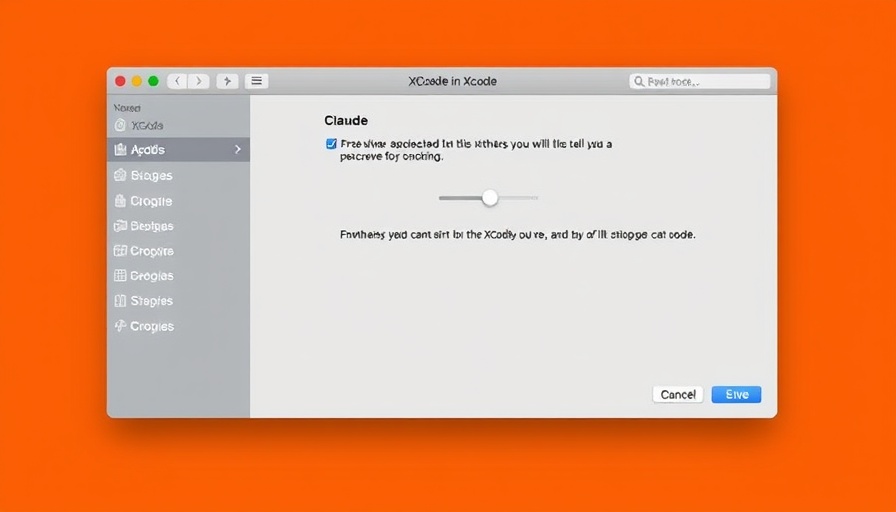Select the Crogite sidebar item
This screenshot has width=896, height=512.
pos(178,201)
